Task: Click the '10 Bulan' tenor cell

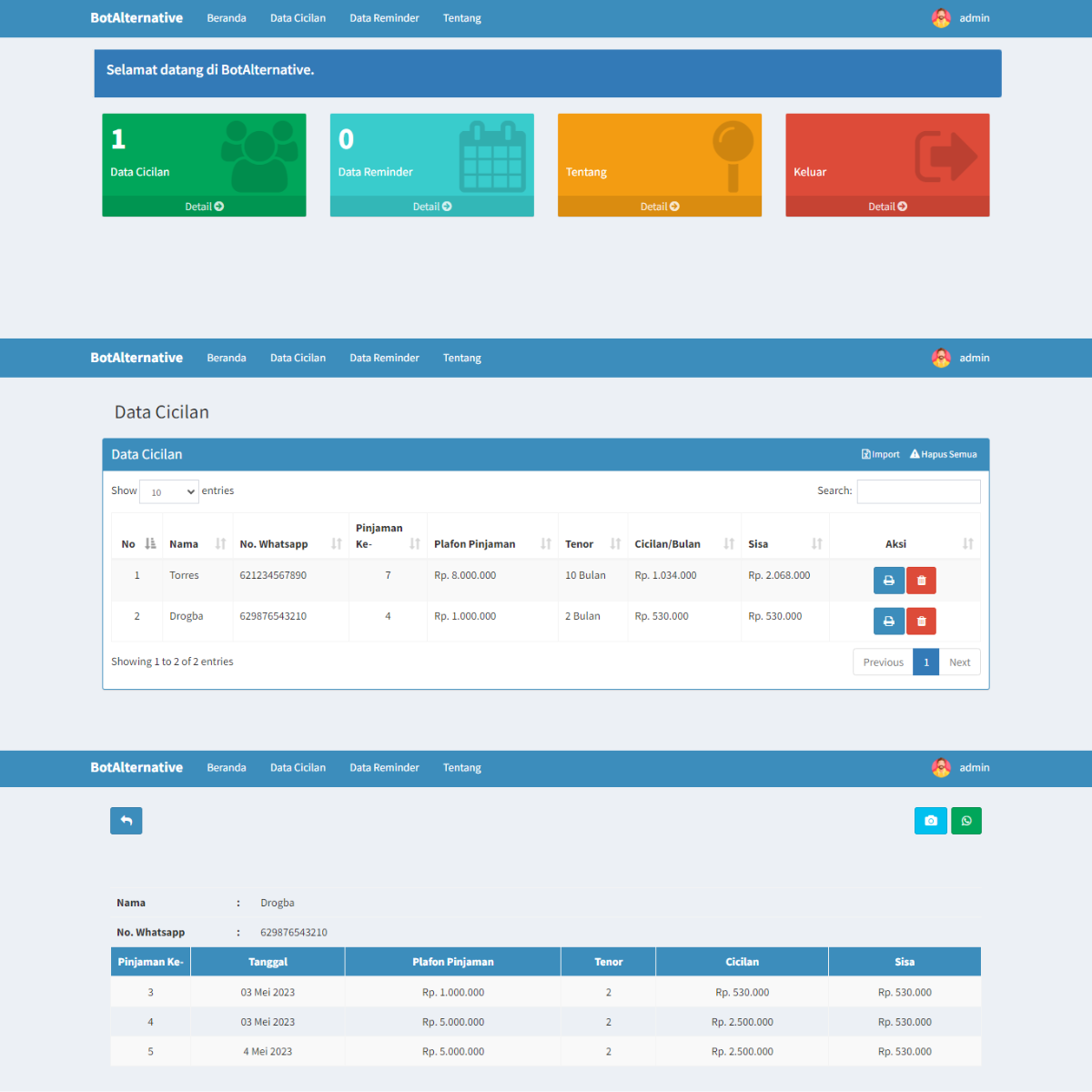Action: point(585,575)
